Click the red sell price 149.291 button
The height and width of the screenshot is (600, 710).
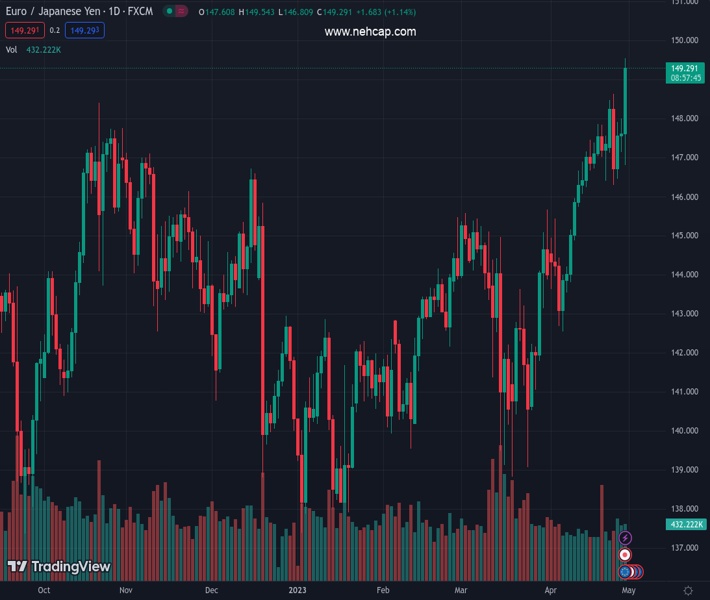point(23,31)
